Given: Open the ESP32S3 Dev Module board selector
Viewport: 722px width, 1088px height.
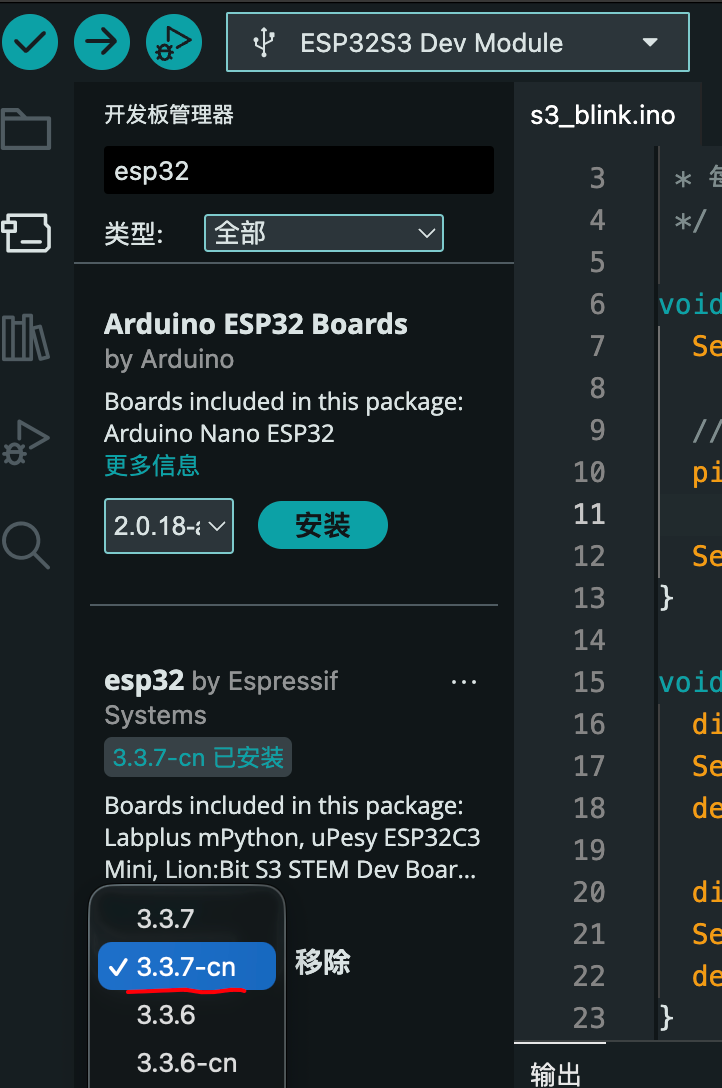Looking at the screenshot, I should tap(458, 42).
